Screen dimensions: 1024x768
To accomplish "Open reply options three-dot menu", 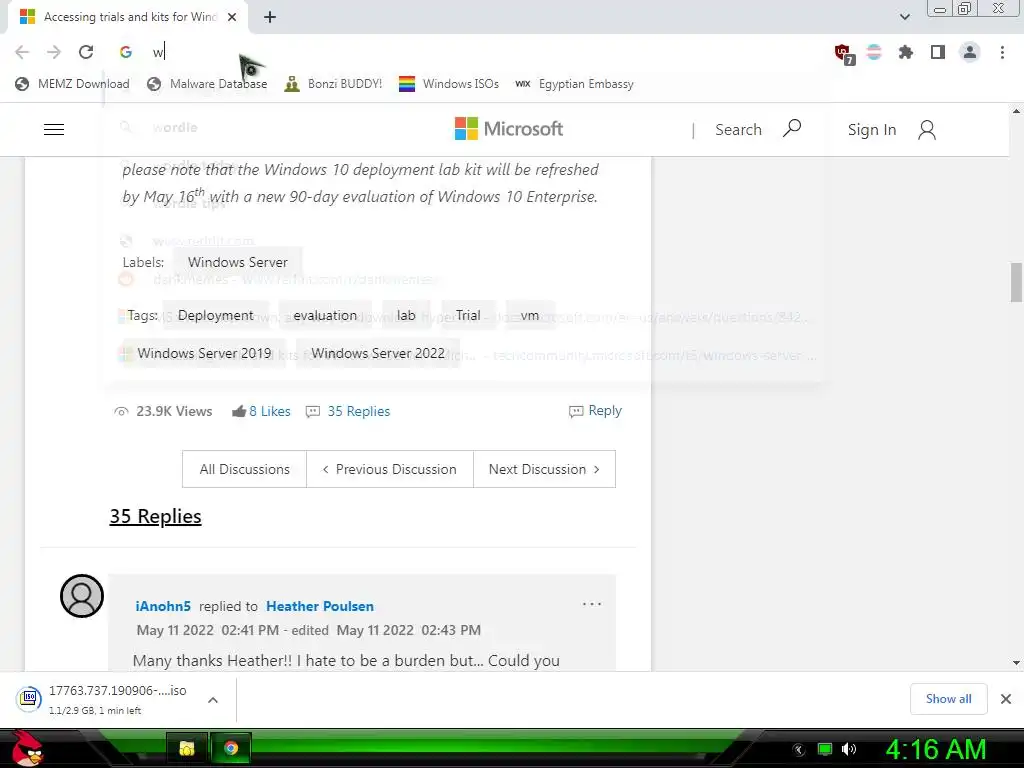I will click(592, 604).
